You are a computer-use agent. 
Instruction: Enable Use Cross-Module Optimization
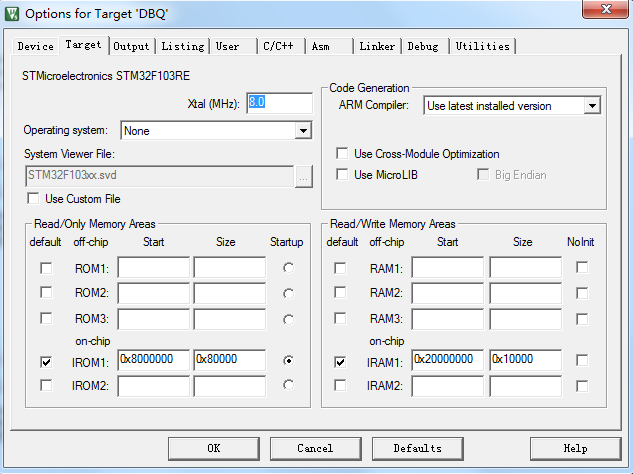(342, 153)
